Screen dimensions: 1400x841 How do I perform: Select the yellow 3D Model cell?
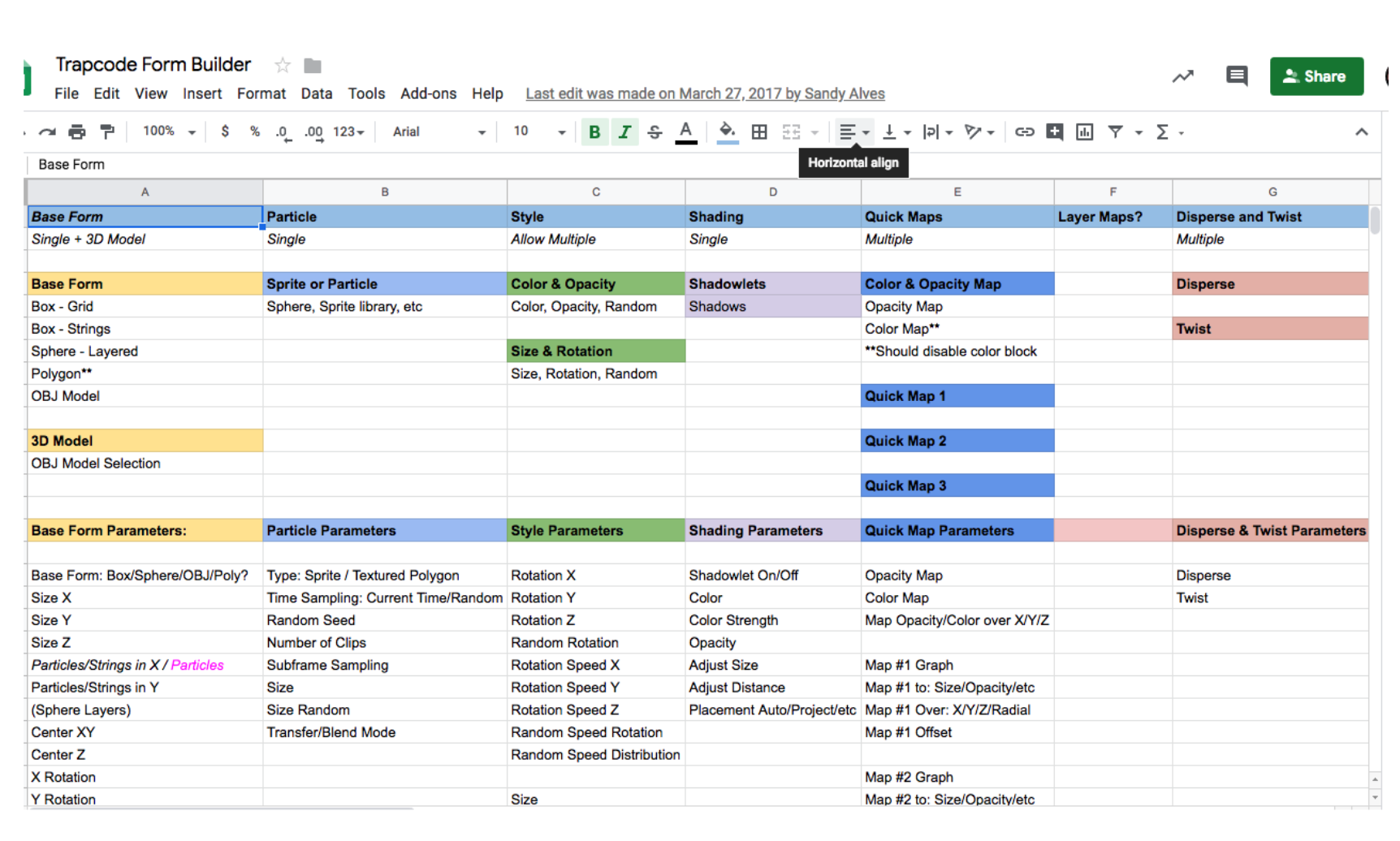pos(145,441)
